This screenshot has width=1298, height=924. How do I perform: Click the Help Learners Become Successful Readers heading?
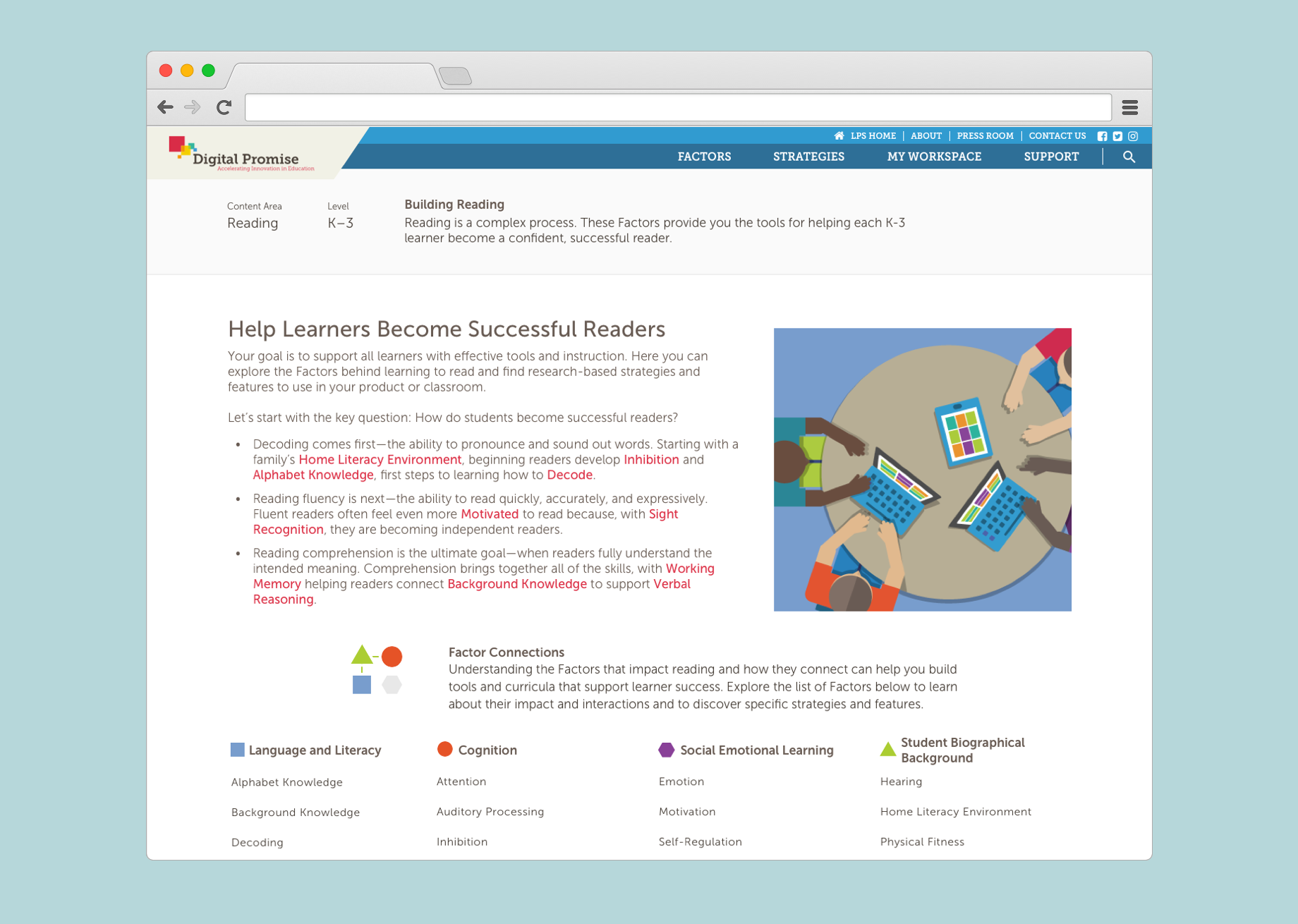point(447,329)
